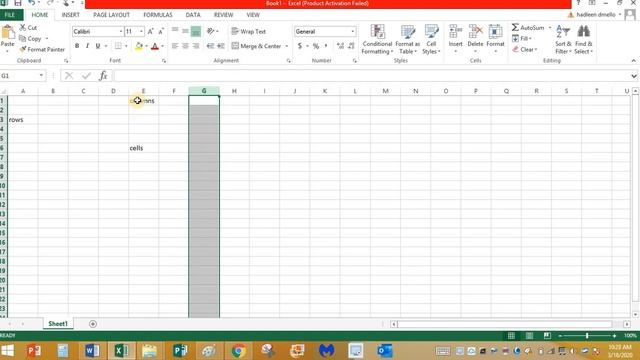Toggle Wrap Text
The width and height of the screenshot is (640, 360).
[249, 31]
